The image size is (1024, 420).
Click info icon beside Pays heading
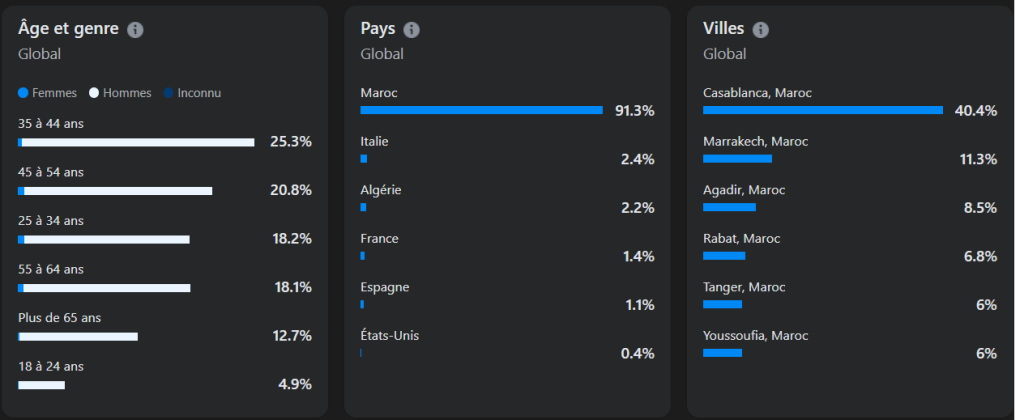click(x=411, y=30)
